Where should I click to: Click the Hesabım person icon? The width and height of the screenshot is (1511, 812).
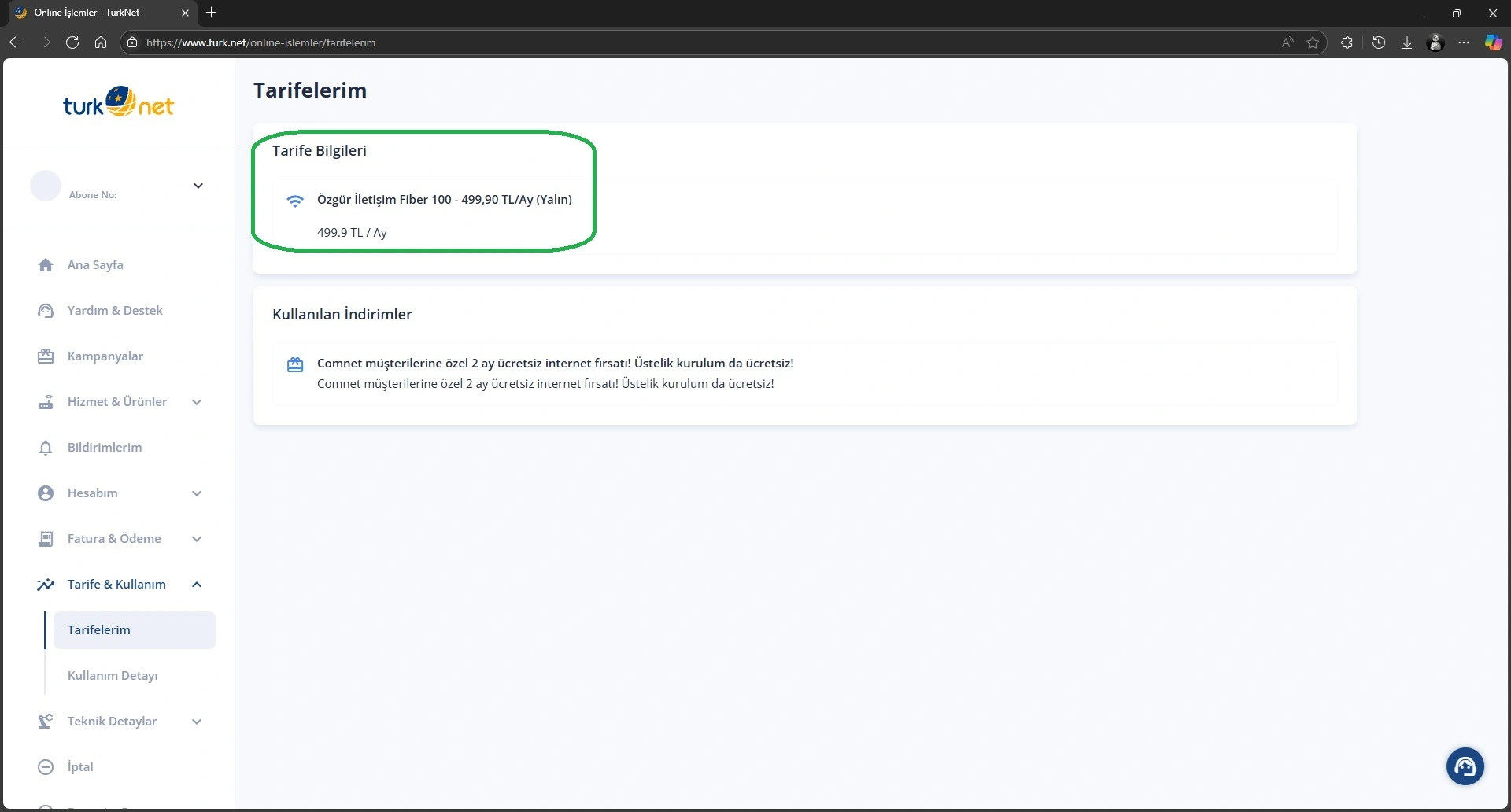coord(46,493)
